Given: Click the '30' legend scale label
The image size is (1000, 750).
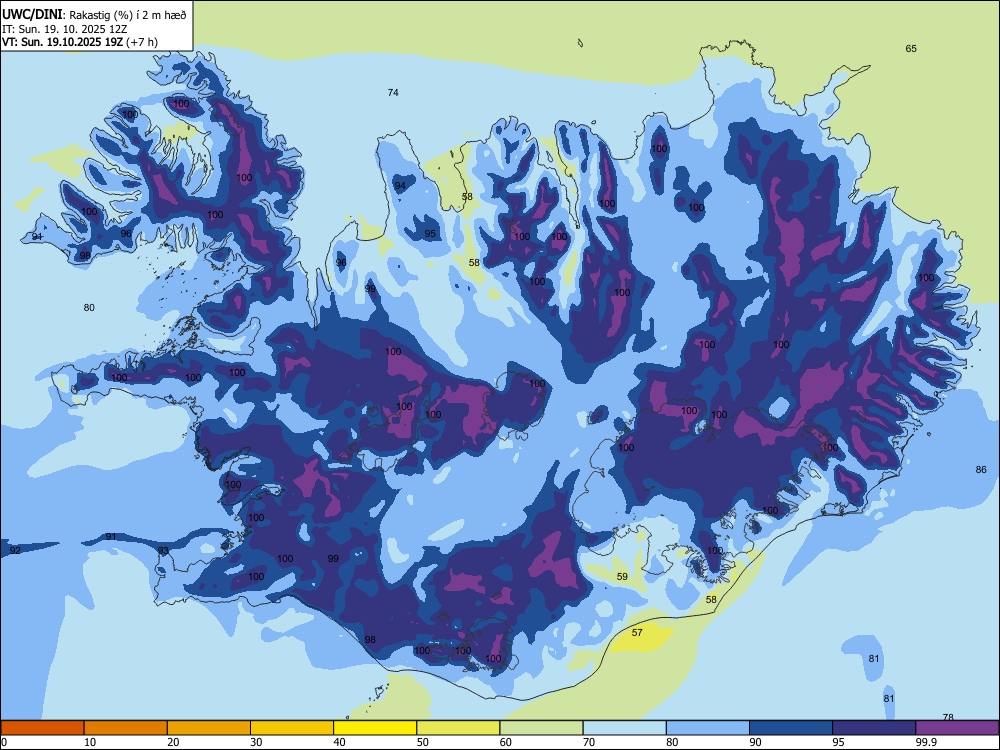Looking at the screenshot, I should (x=256, y=742).
